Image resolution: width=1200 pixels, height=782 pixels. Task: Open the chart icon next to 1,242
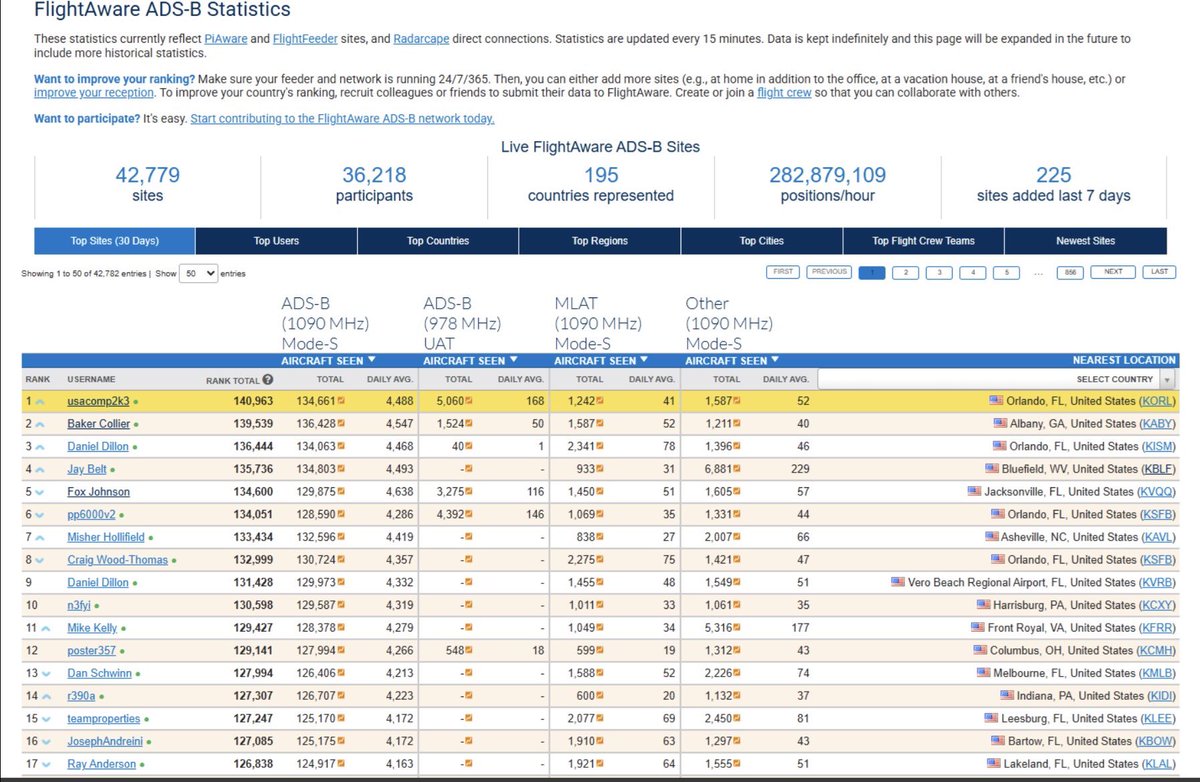click(600, 401)
